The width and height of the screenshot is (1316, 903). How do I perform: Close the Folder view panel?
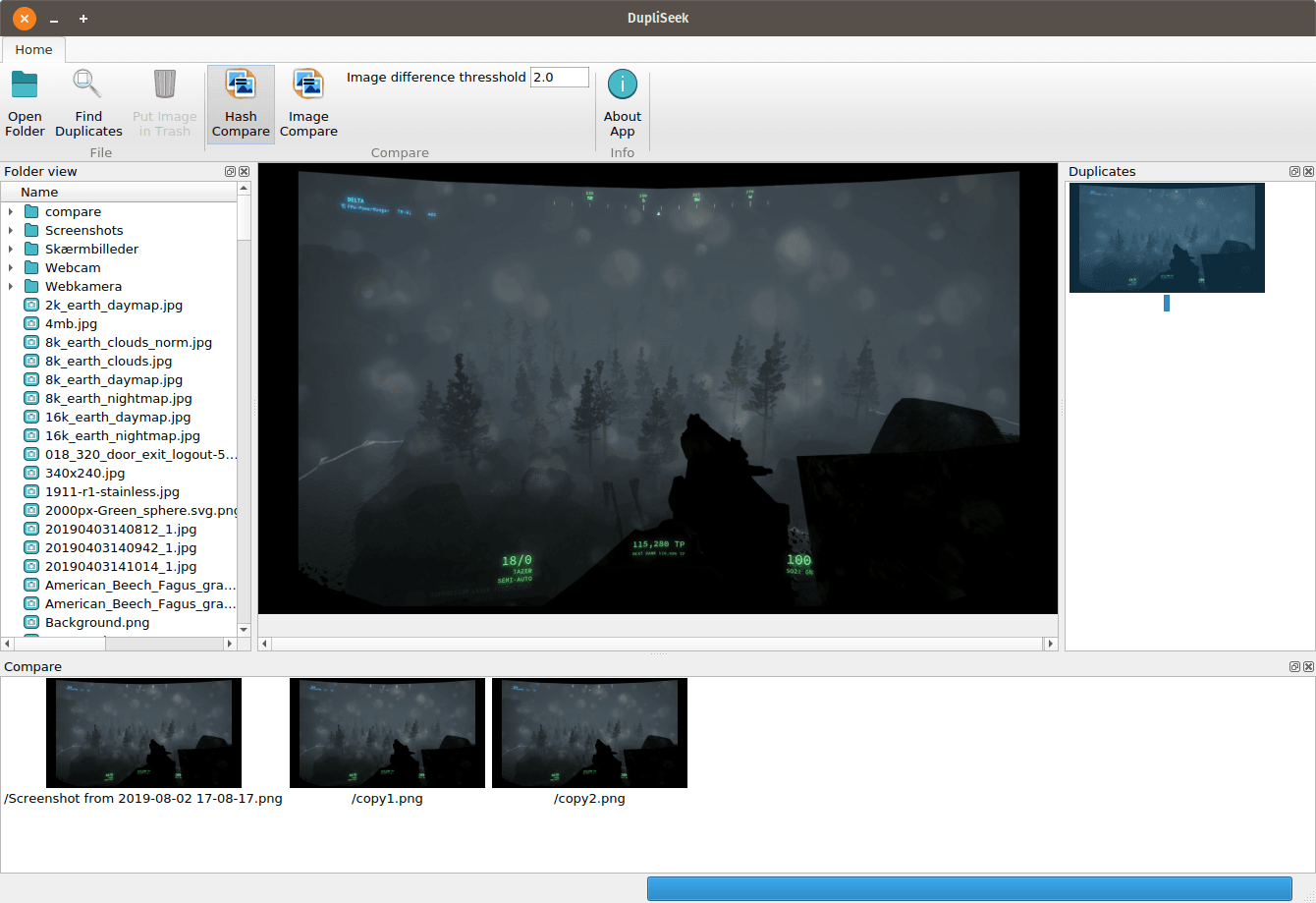(x=245, y=171)
